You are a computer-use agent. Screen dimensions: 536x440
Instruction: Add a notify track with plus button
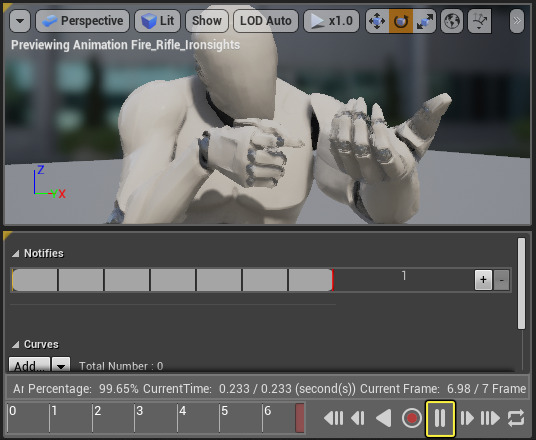click(x=483, y=280)
